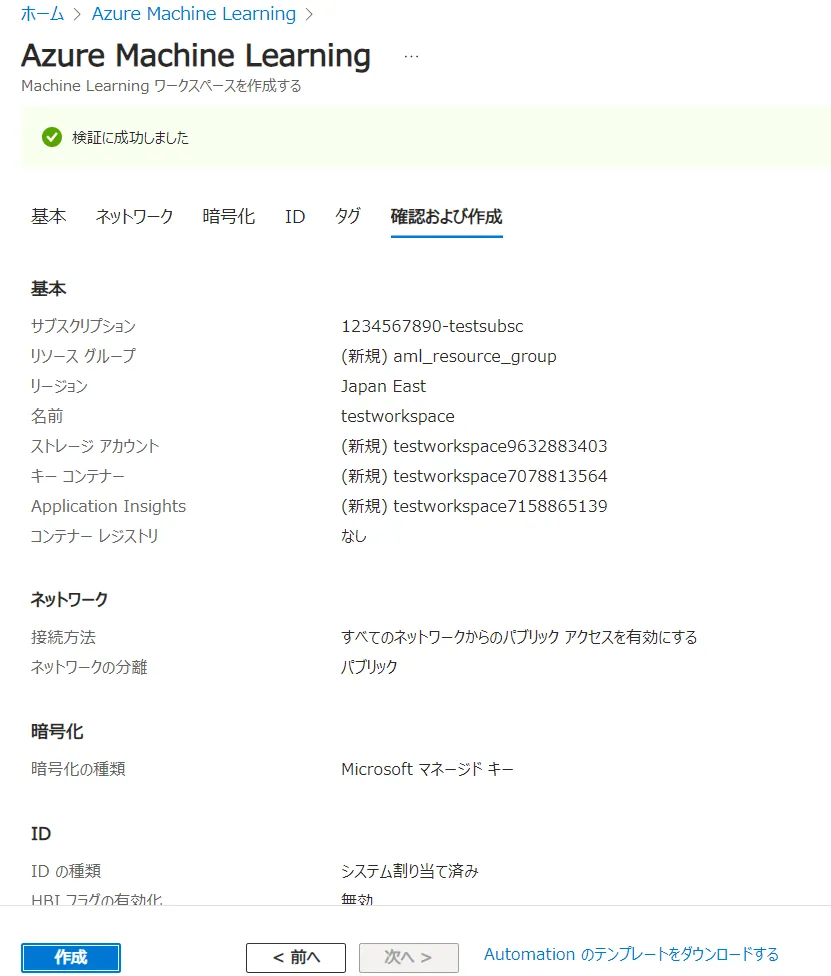
Task: Click the green validation success checkmark icon
Action: 52,137
